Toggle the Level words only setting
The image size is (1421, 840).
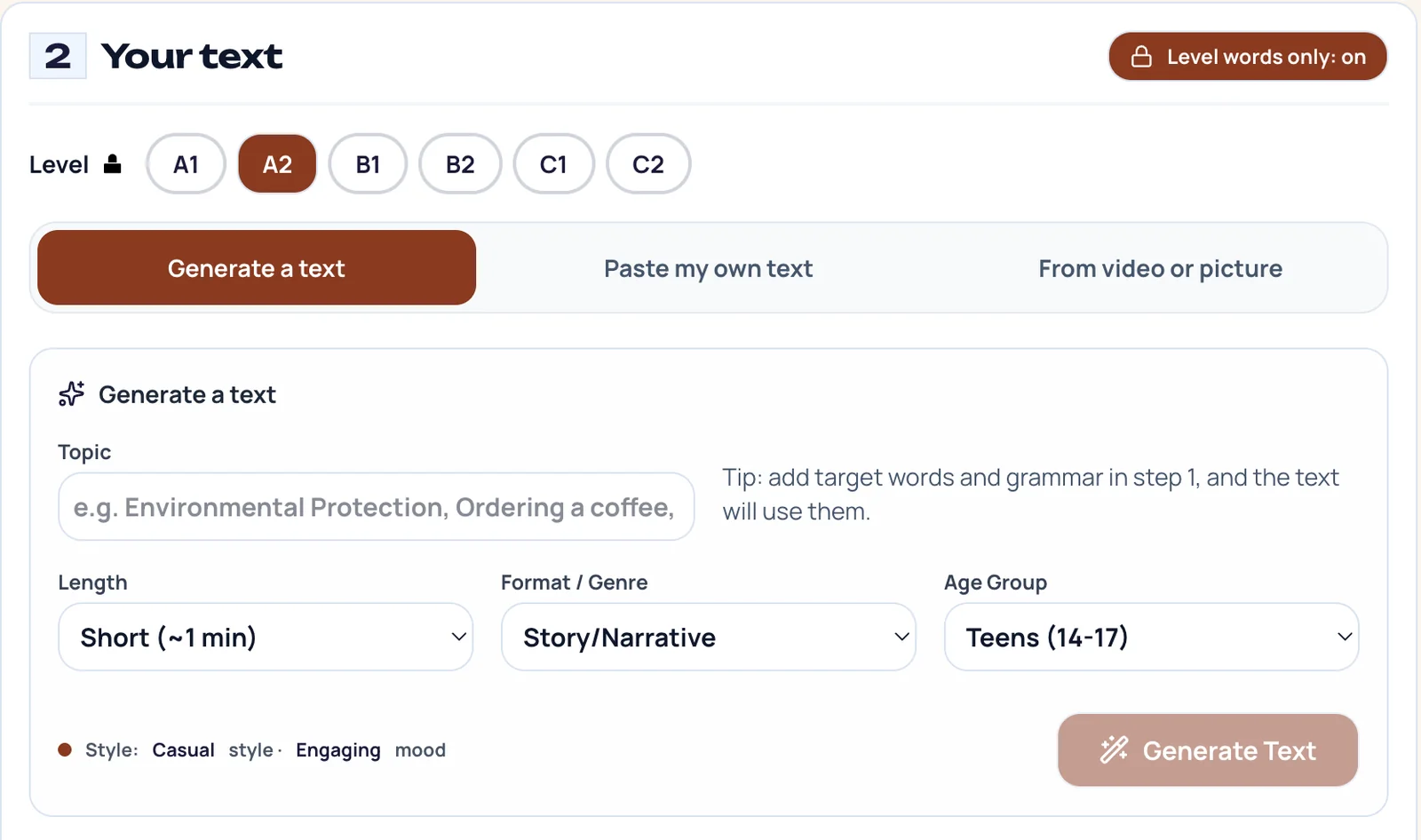(1248, 57)
